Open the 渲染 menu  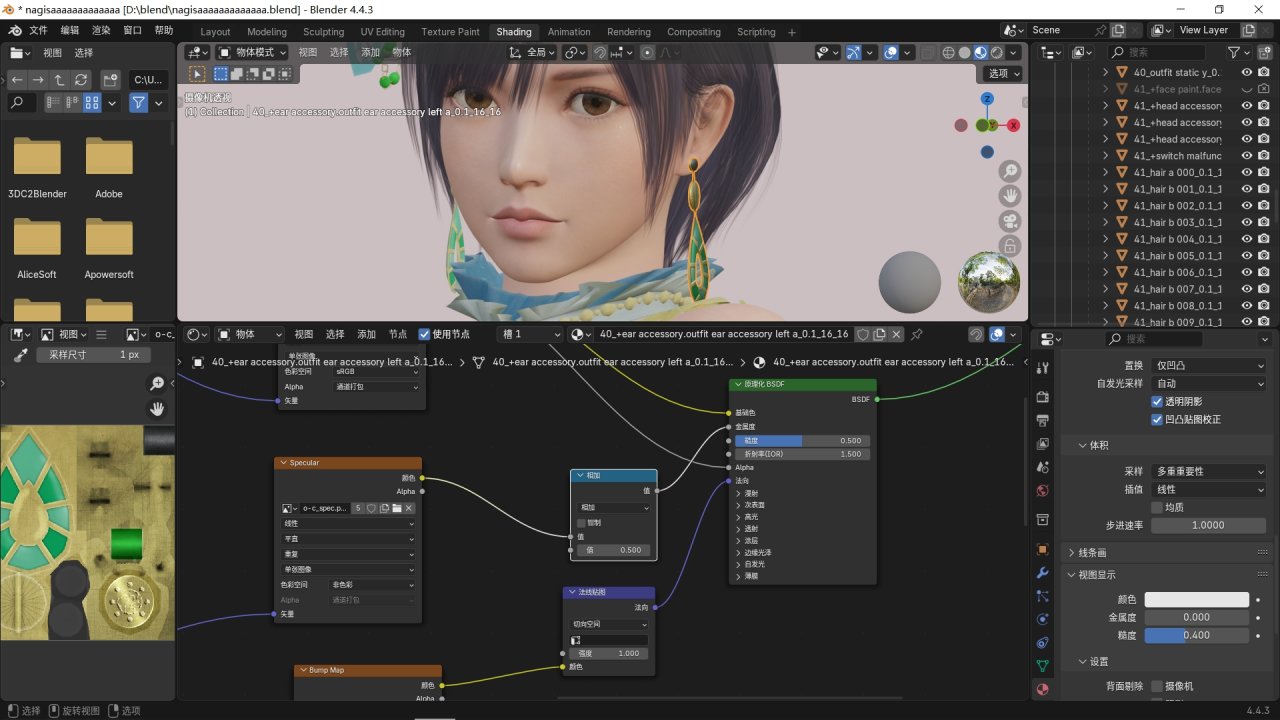[101, 31]
